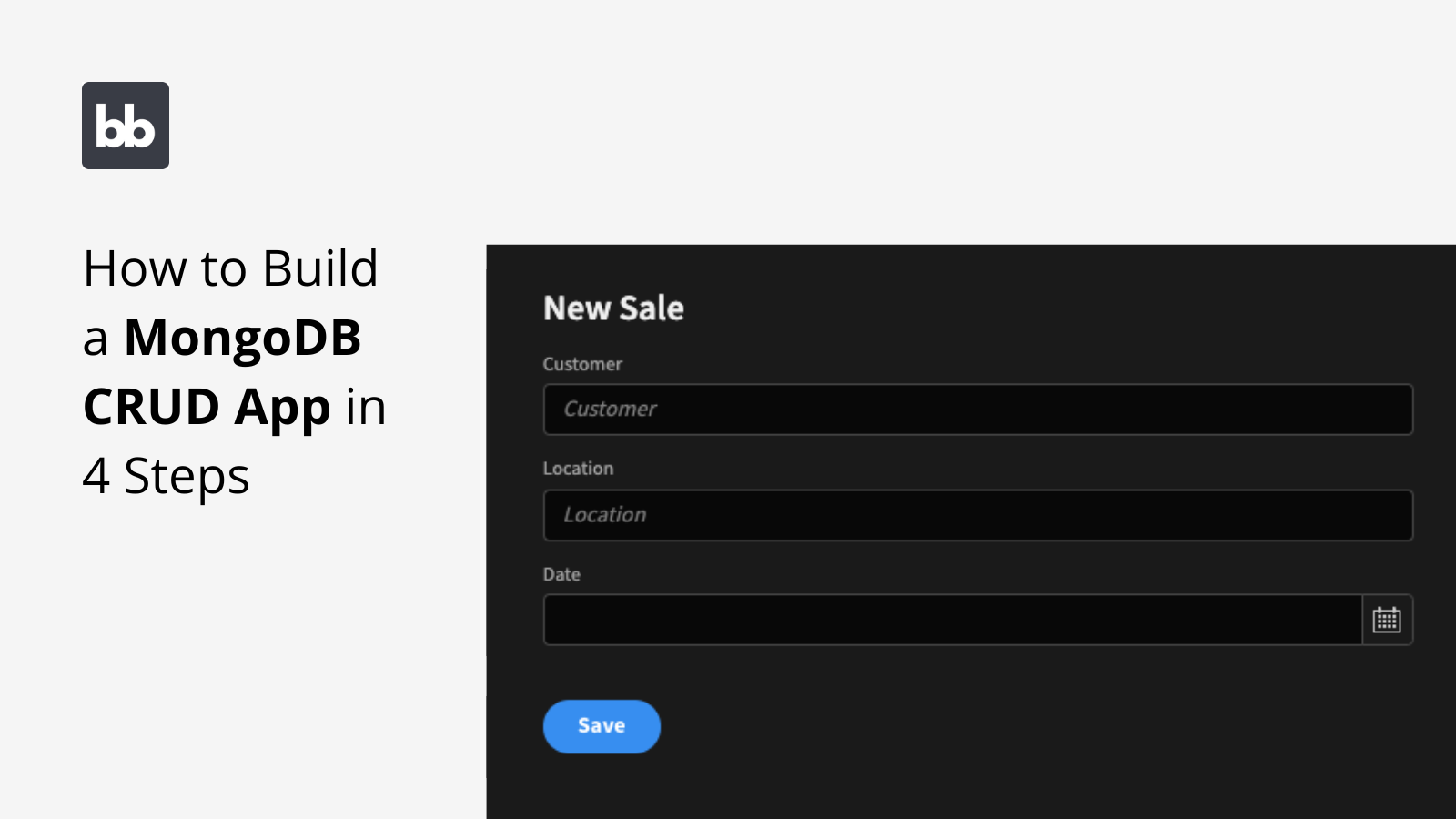Click the word "Build" in the title

click(x=319, y=269)
